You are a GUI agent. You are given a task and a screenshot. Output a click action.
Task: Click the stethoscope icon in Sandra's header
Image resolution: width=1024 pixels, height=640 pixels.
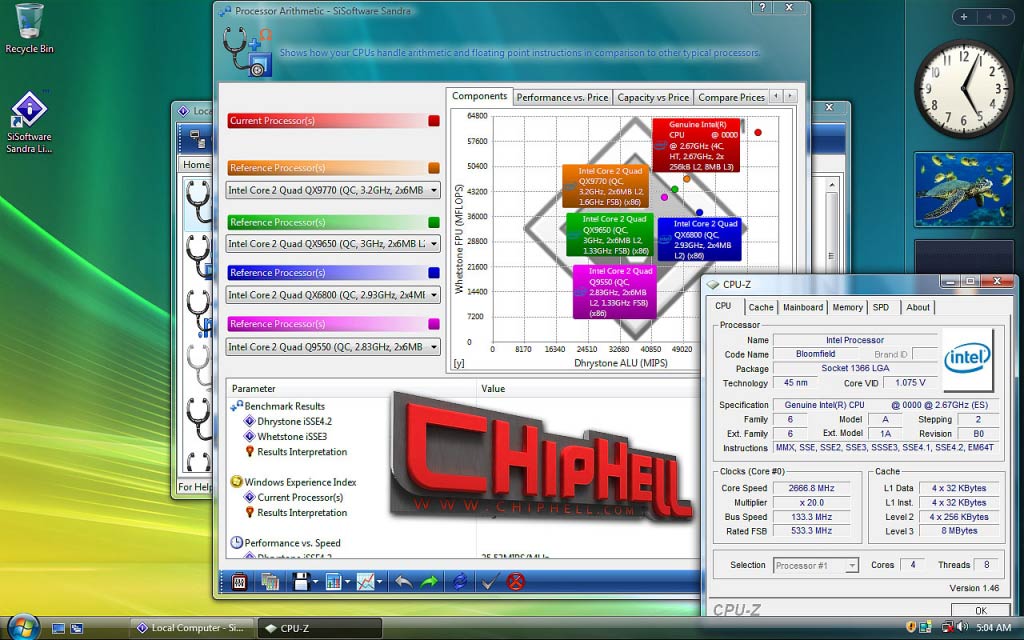point(247,52)
